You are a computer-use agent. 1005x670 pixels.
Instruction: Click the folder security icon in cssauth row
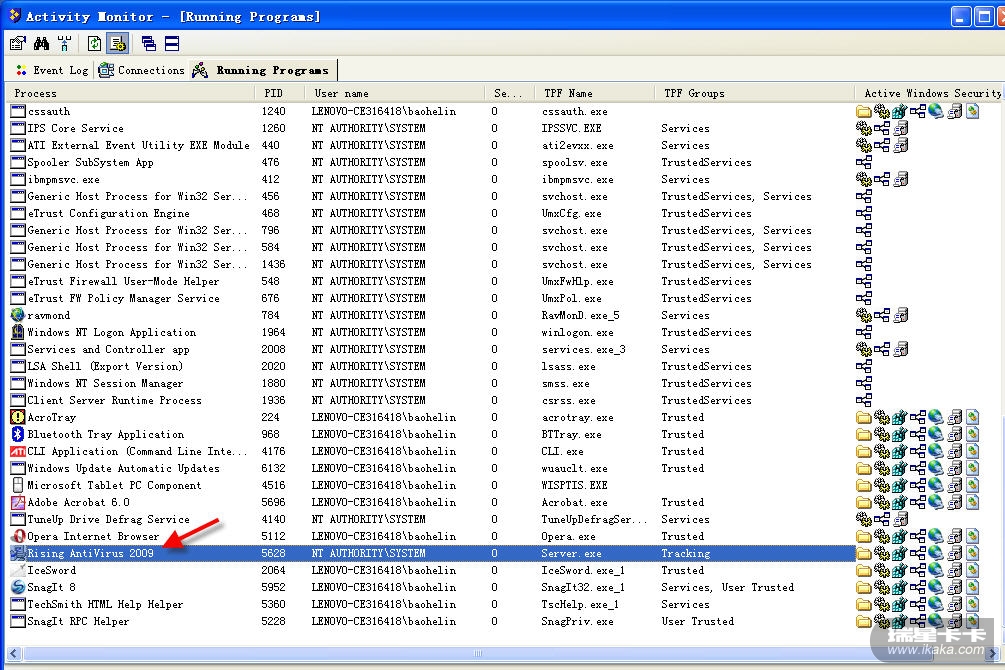coord(863,112)
